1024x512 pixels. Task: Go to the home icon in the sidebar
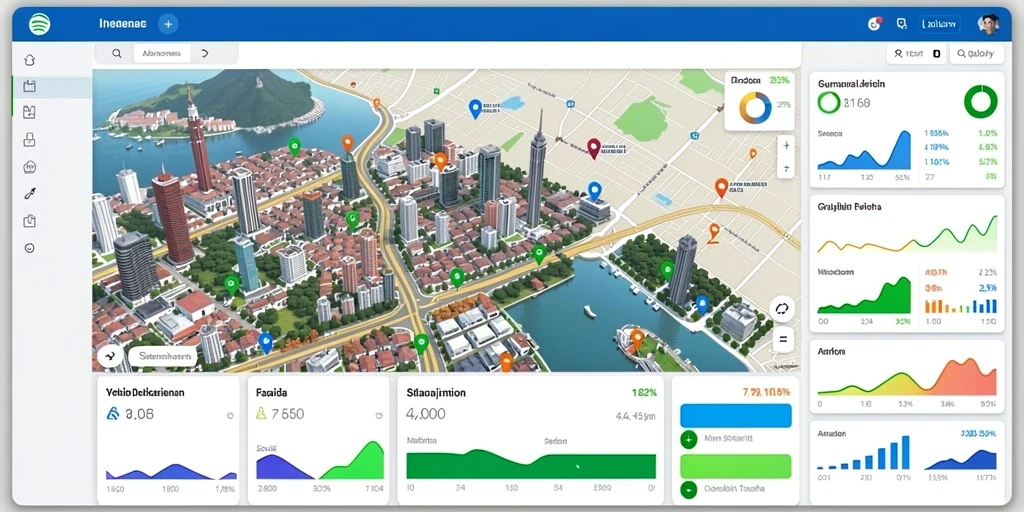click(x=29, y=60)
